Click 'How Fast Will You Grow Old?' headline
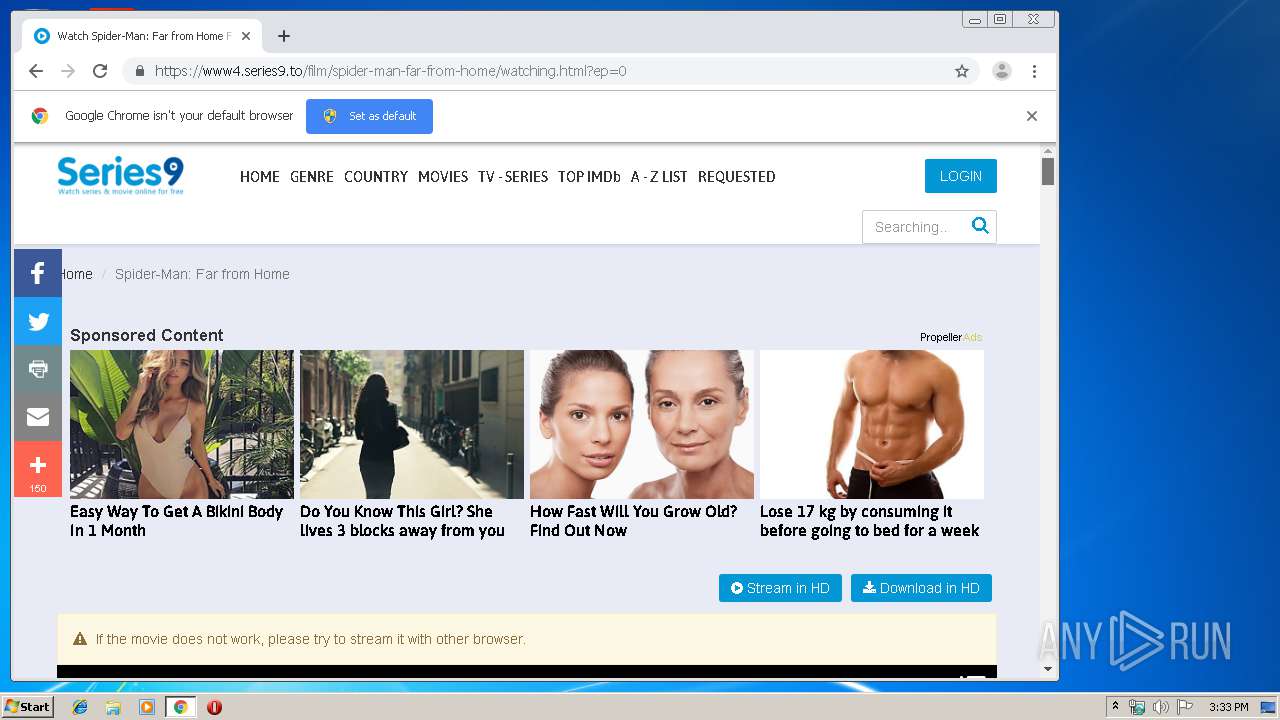The width and height of the screenshot is (1280, 720). click(634, 521)
